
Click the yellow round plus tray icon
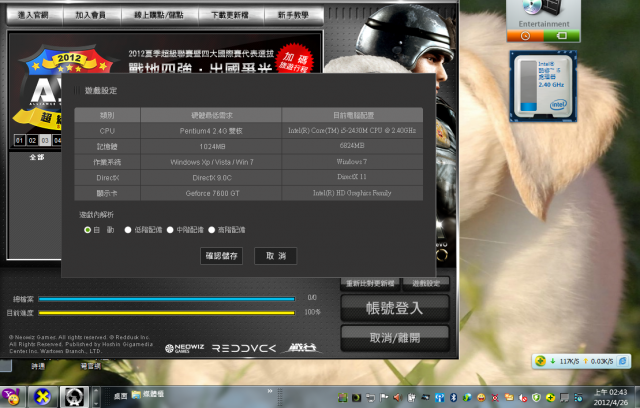pyautogui.click(x=550, y=397)
